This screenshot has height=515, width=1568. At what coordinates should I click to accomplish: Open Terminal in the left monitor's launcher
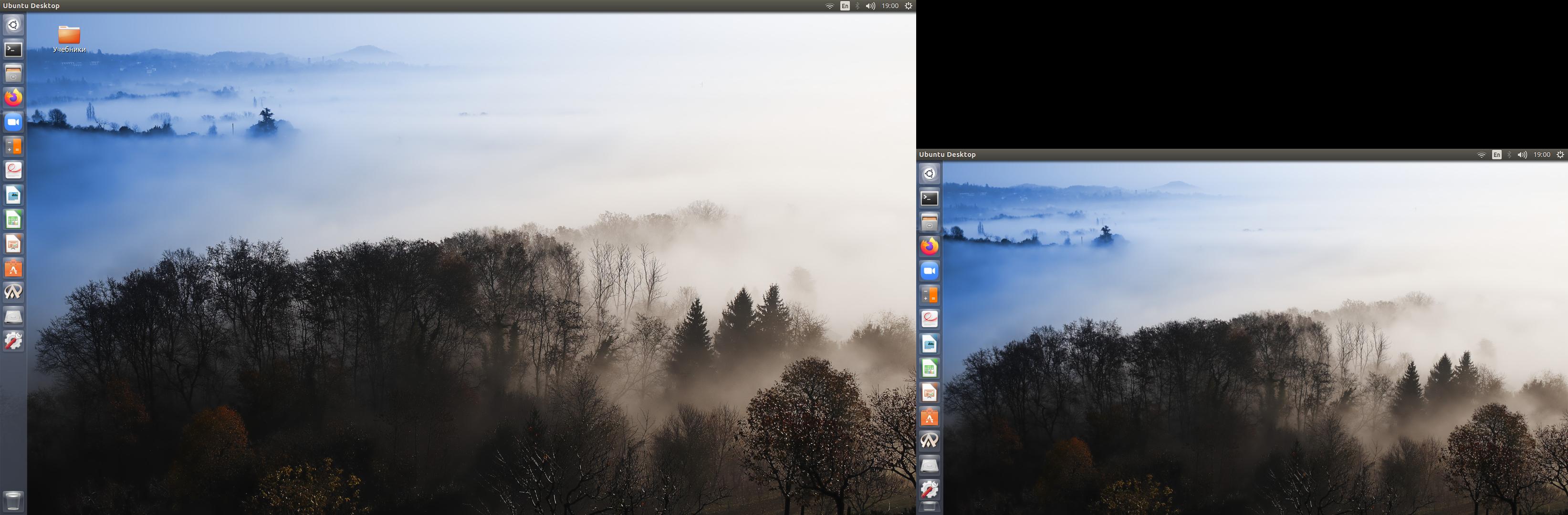click(13, 49)
